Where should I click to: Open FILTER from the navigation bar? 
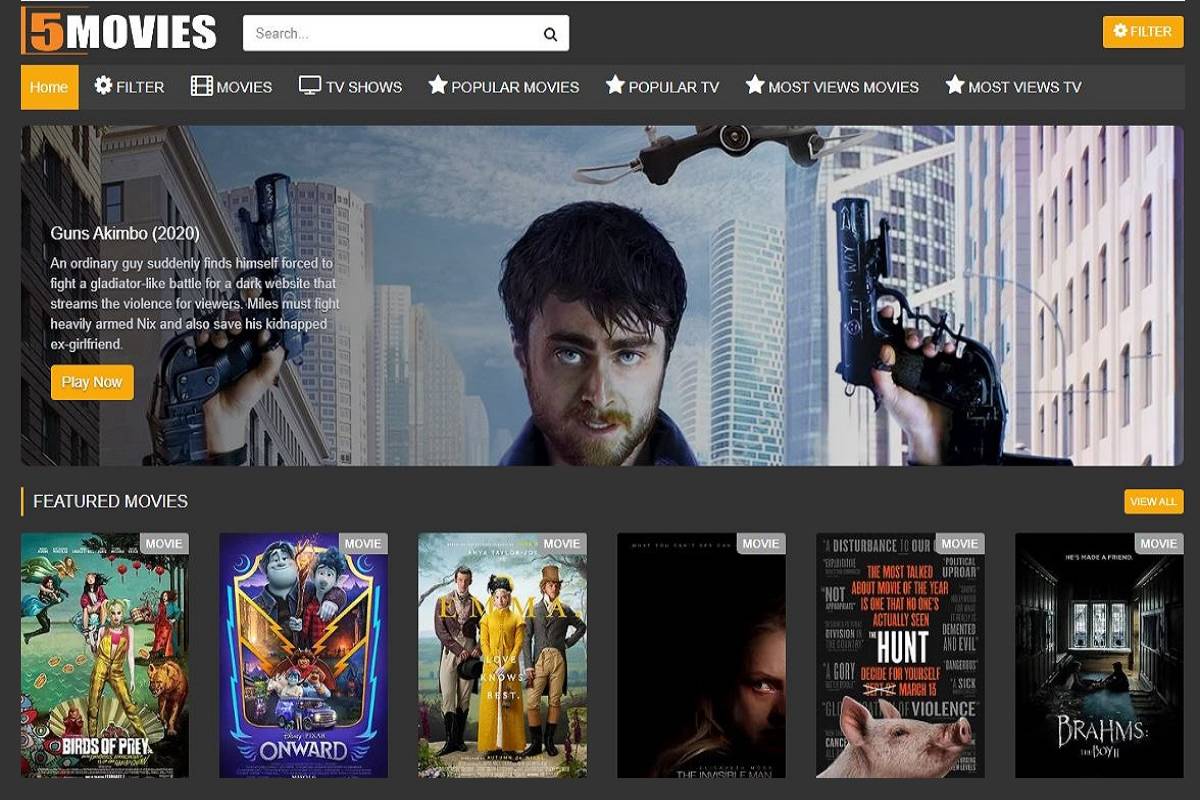(129, 87)
